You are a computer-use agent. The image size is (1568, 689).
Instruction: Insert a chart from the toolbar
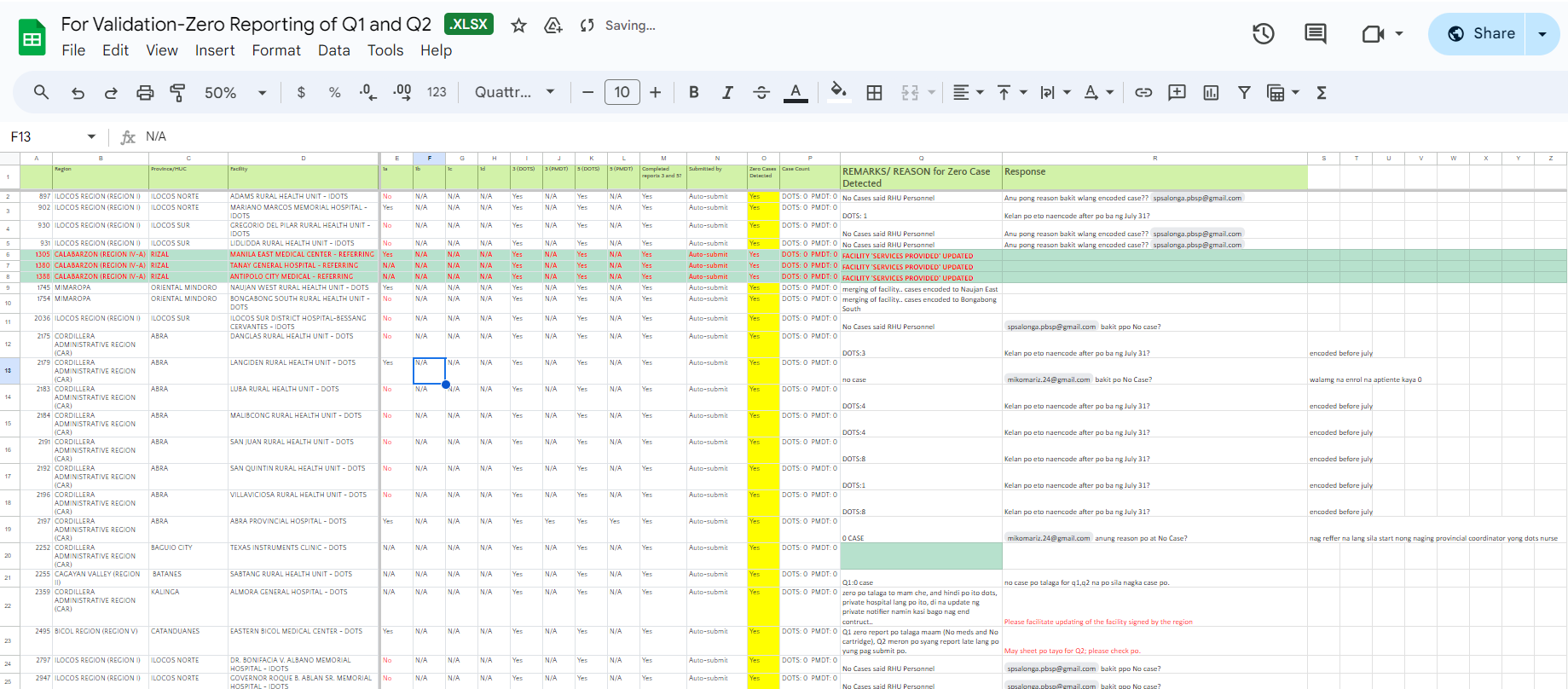pyautogui.click(x=1211, y=92)
